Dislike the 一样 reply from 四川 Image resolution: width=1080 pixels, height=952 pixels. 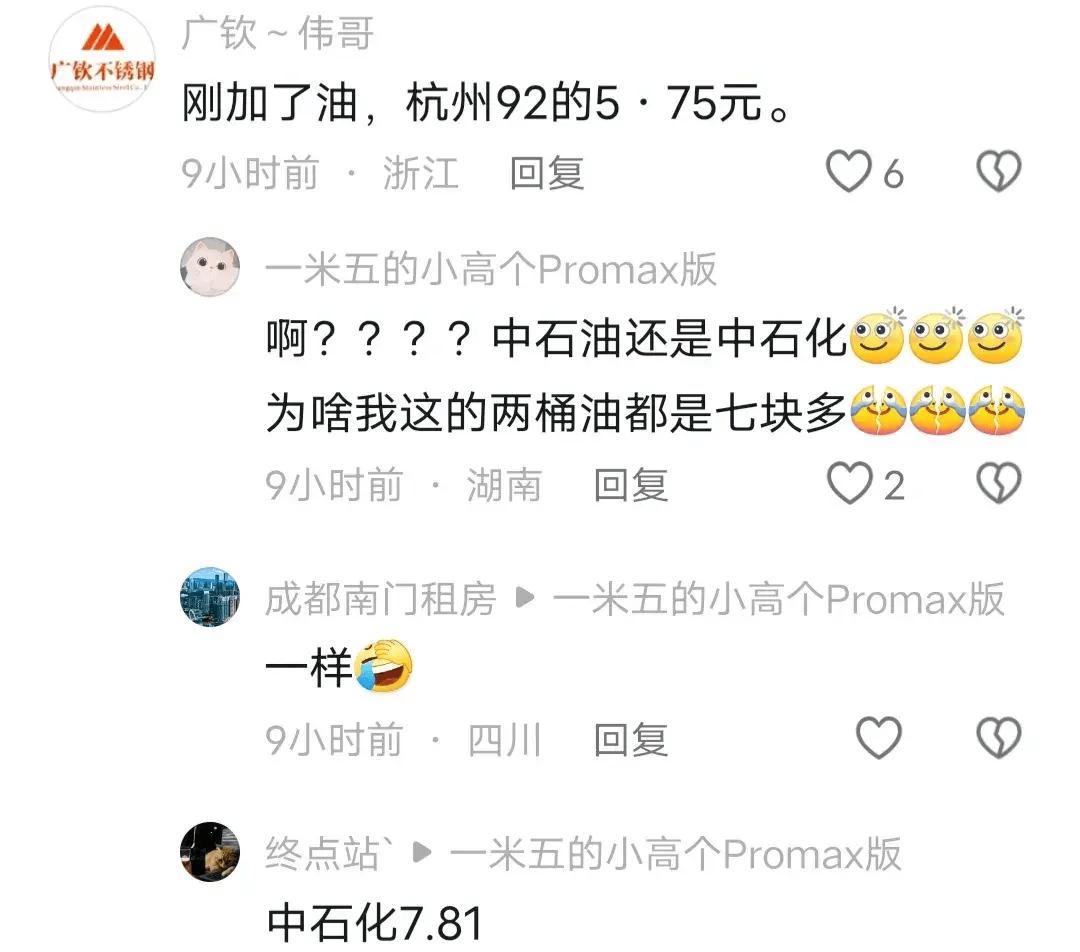999,738
